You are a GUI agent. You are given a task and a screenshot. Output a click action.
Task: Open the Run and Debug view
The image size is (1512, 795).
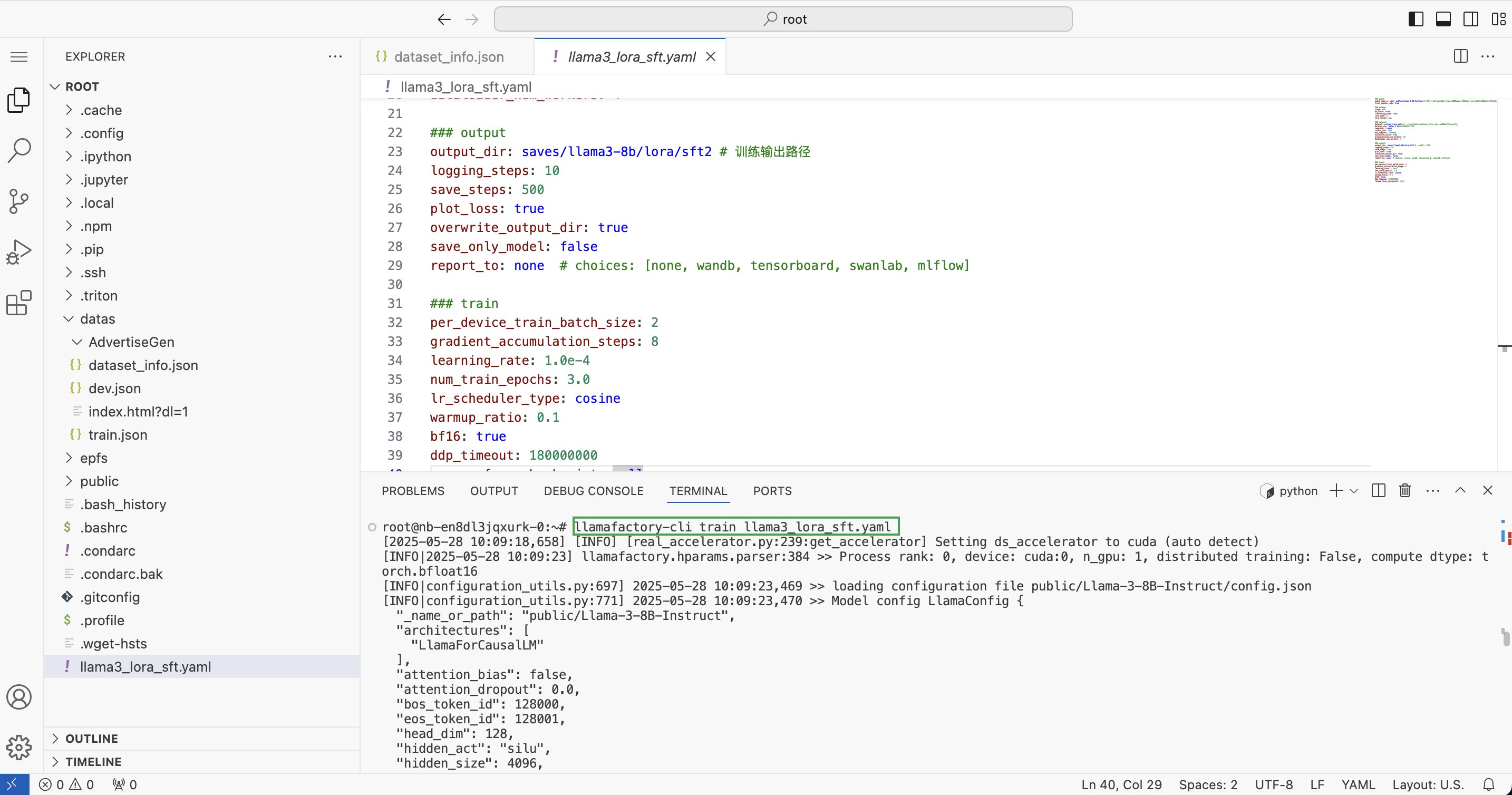tap(19, 252)
